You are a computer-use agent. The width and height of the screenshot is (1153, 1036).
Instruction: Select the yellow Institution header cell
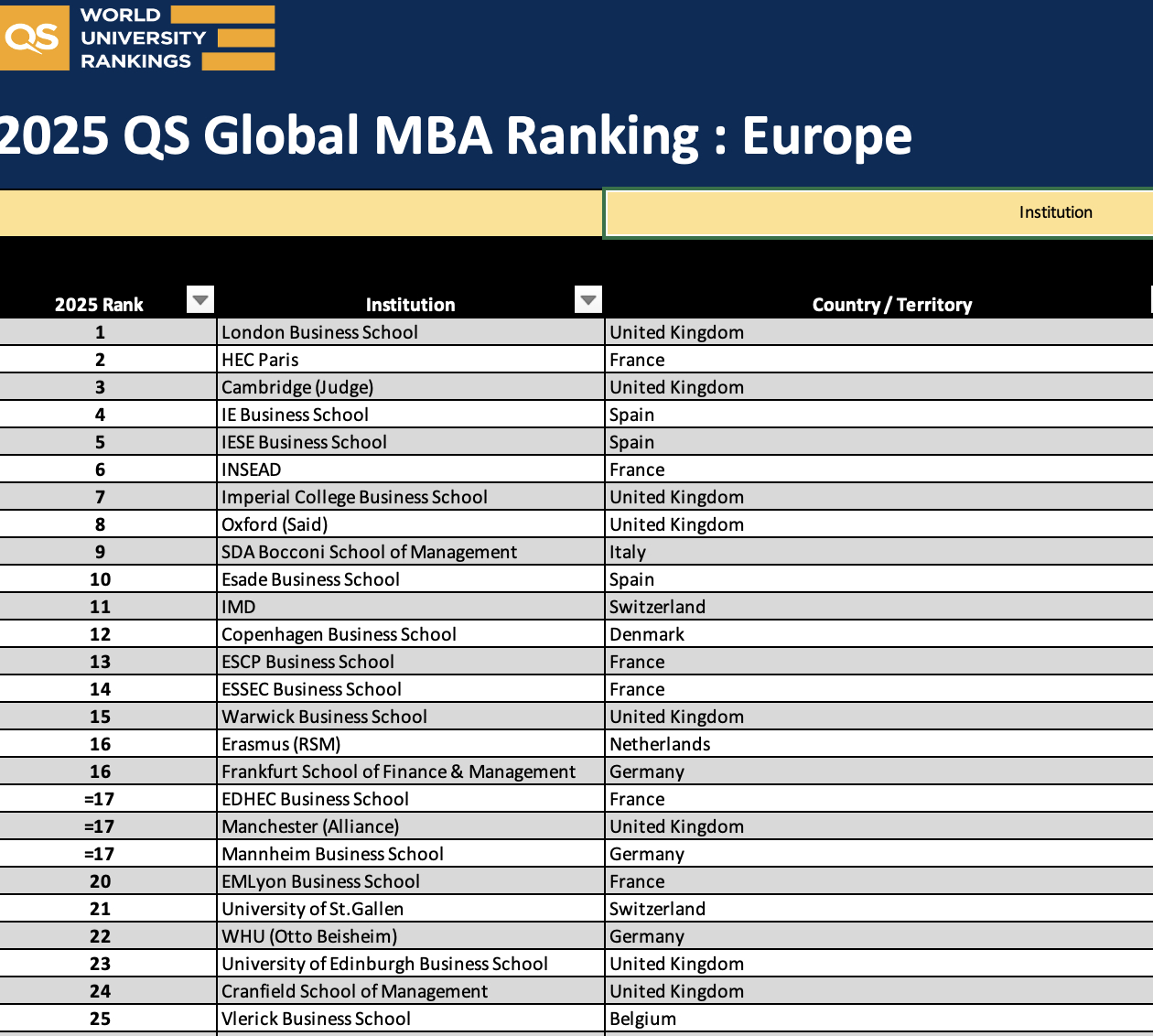878,212
